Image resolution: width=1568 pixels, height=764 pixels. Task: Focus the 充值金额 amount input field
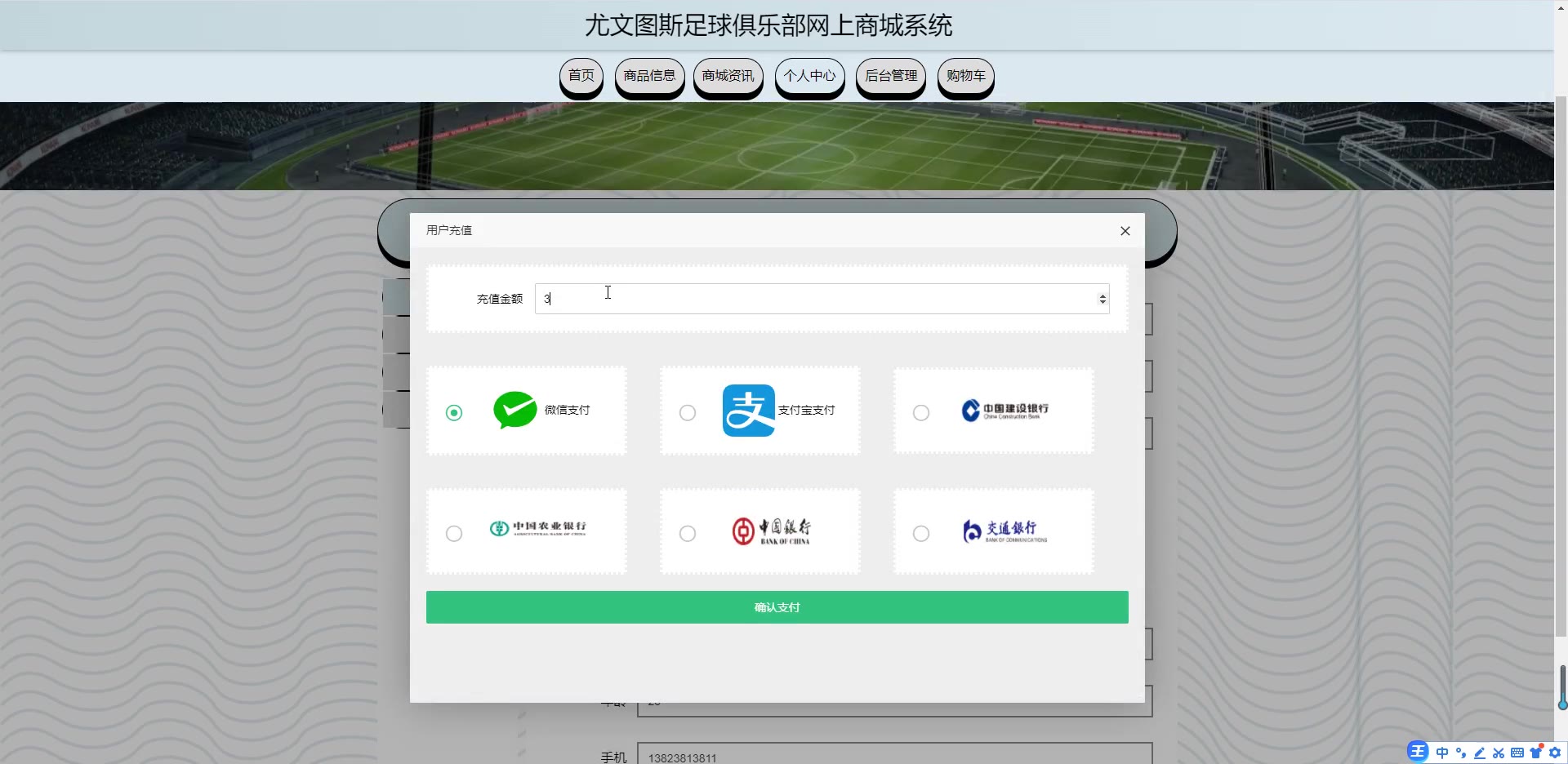click(x=822, y=299)
